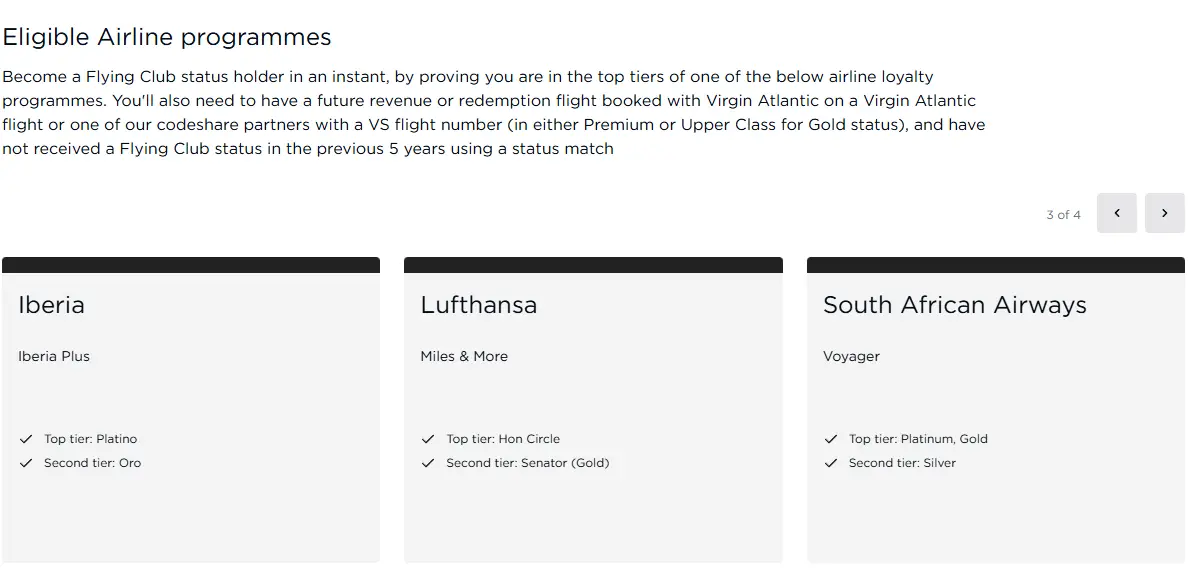This screenshot has height=577, width=1199.
Task: Select the Iberia card heading
Action: pos(51,305)
